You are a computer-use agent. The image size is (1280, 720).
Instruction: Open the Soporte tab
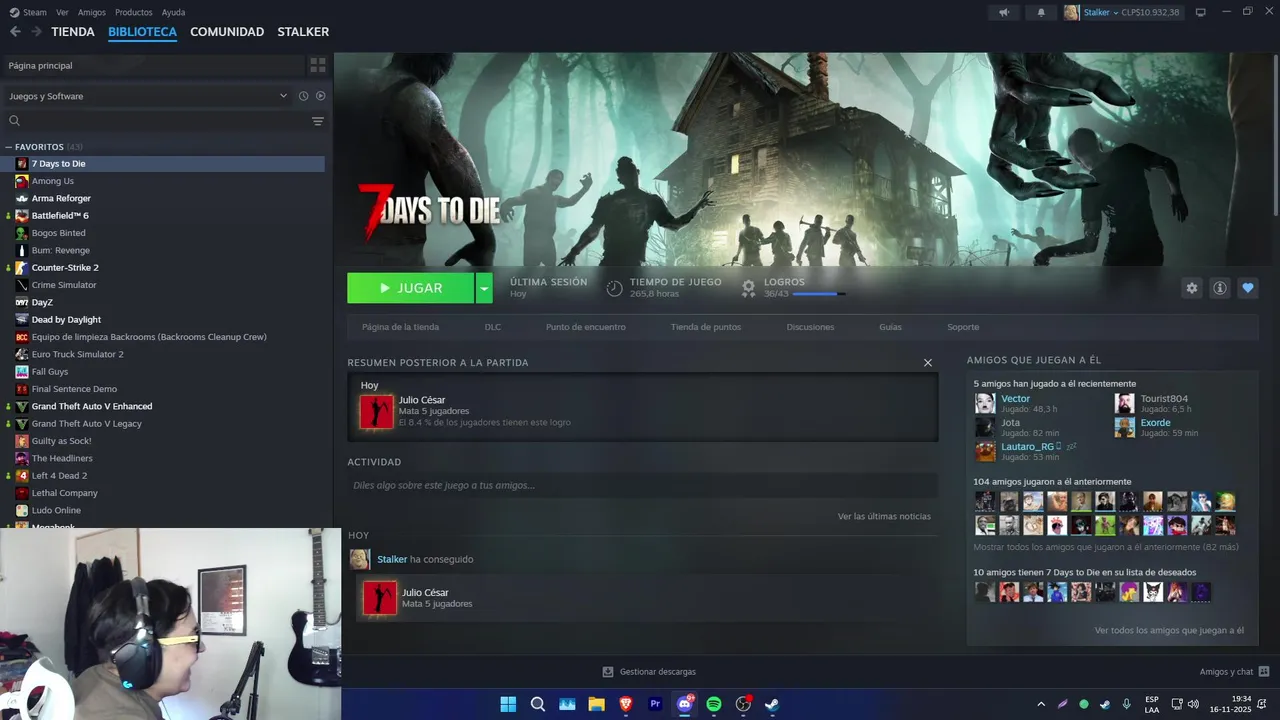pos(963,327)
